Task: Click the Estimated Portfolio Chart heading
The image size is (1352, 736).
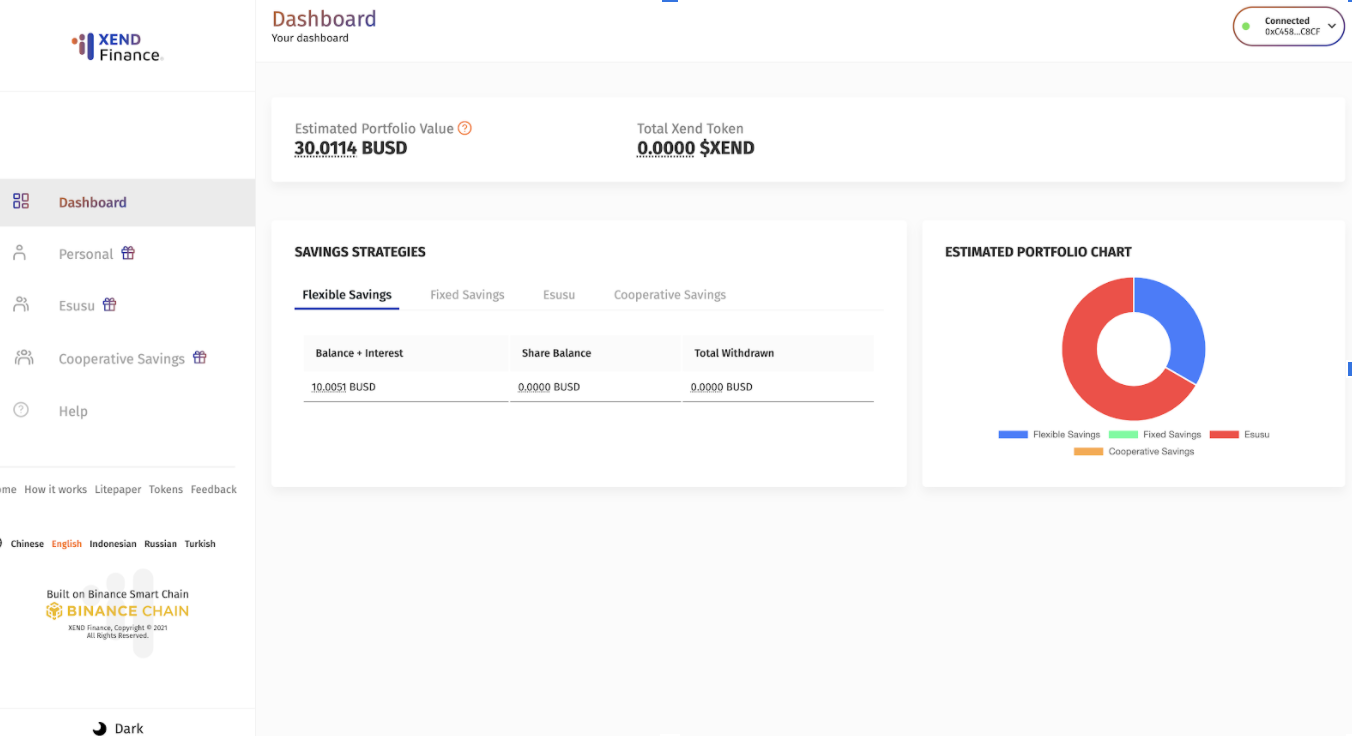Action: pos(1038,252)
